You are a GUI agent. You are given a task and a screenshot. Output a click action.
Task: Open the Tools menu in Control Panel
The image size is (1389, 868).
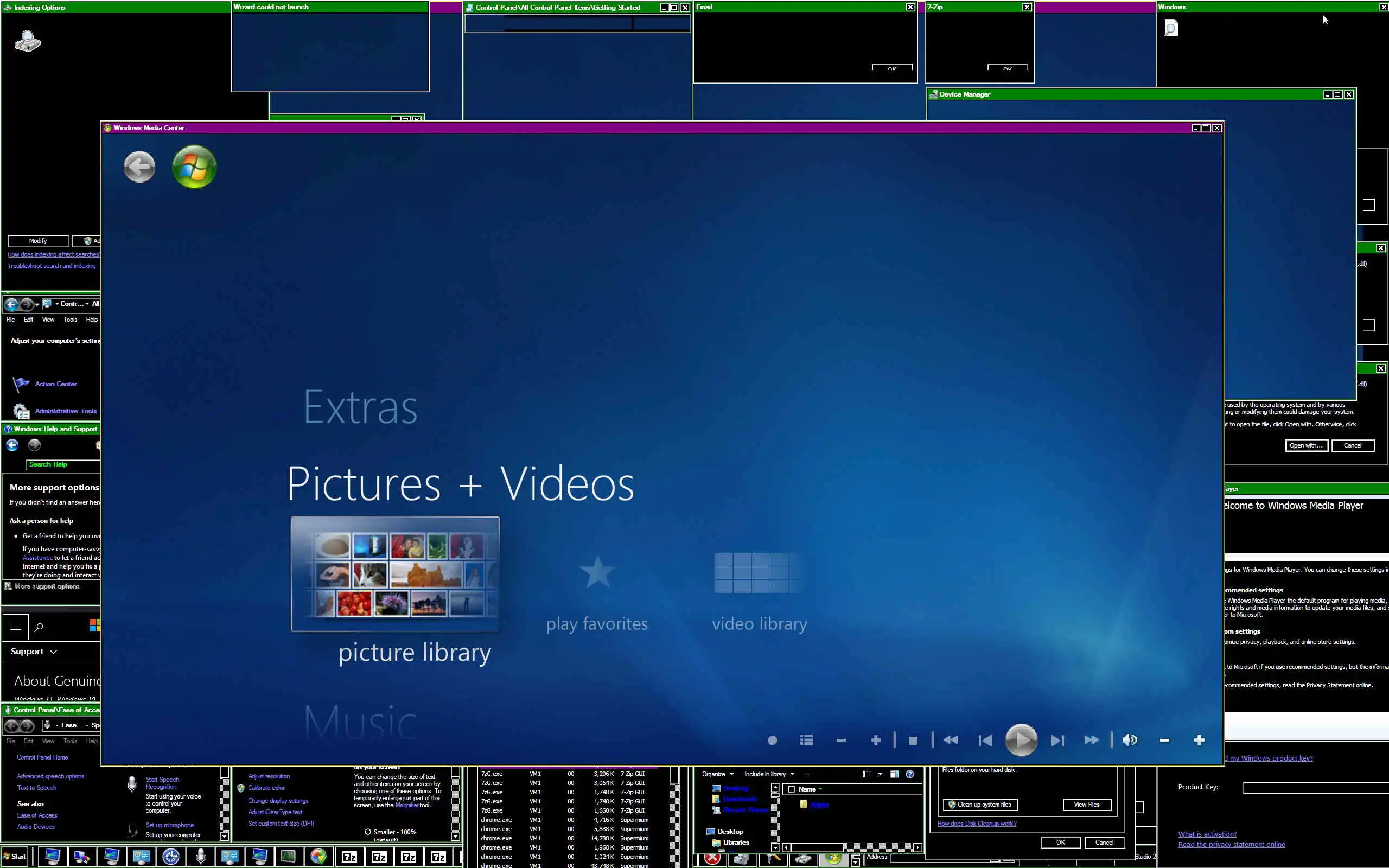coord(70,320)
